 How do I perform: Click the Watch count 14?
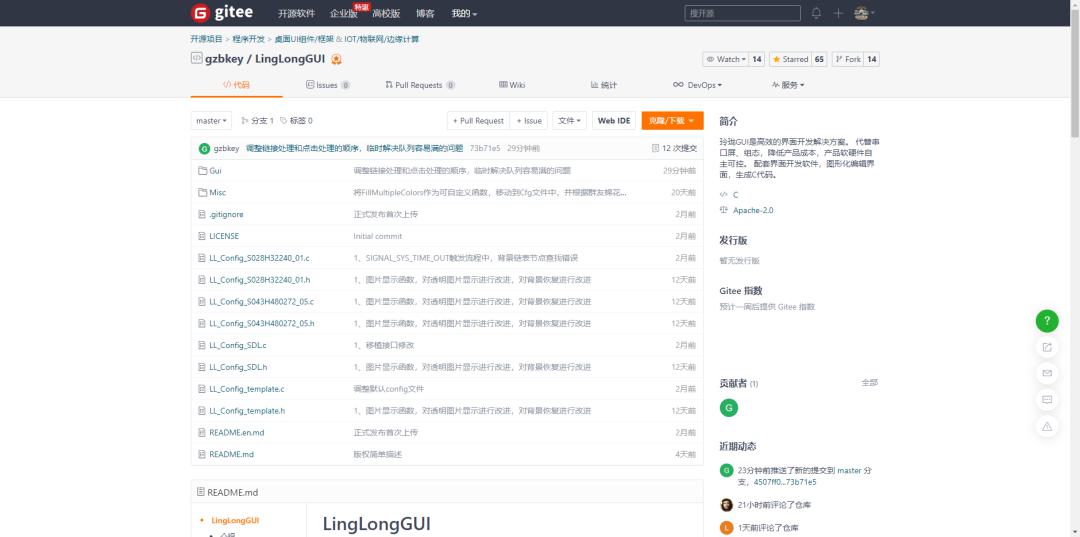[x=757, y=59]
